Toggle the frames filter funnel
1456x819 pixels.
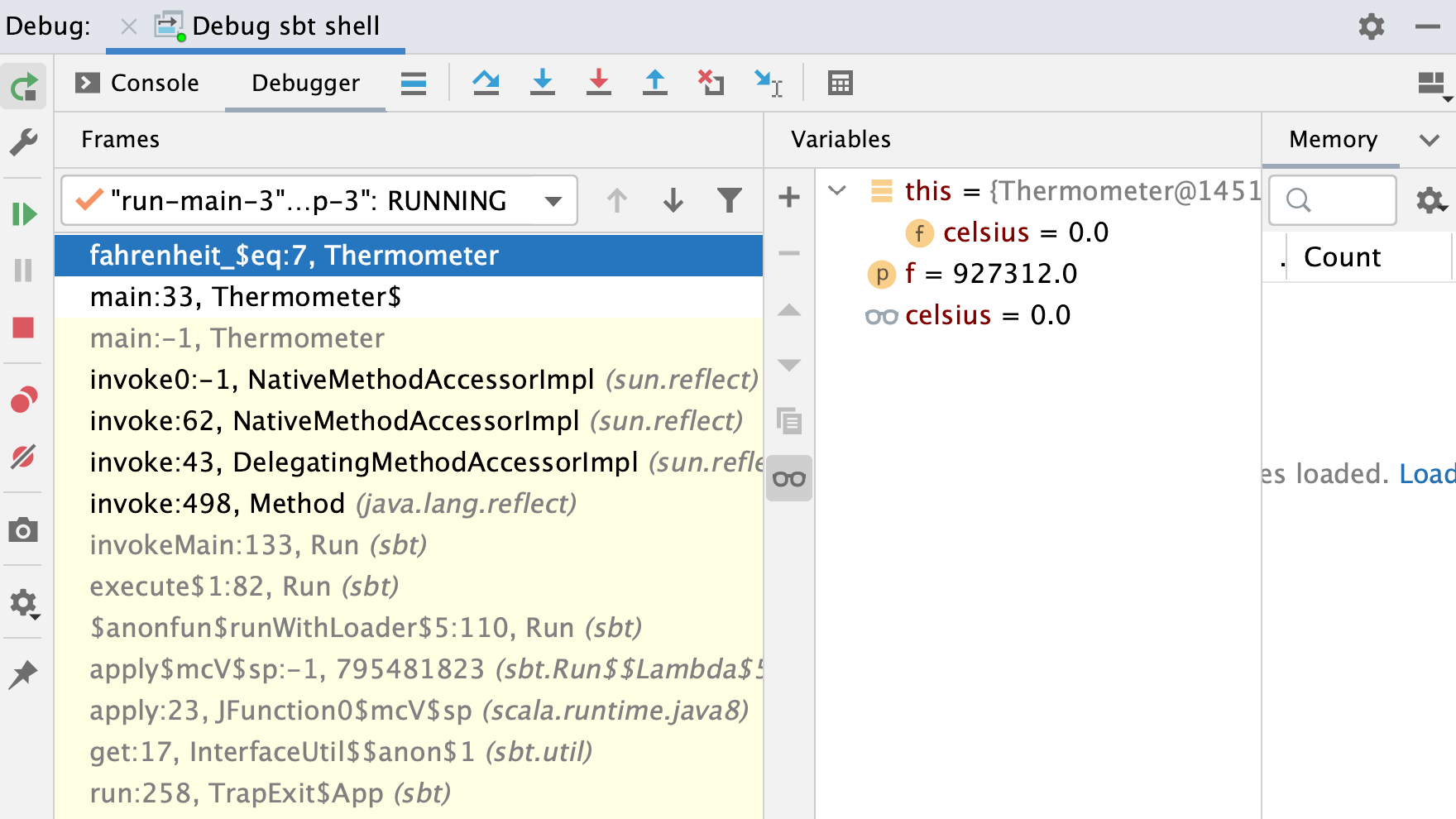click(729, 200)
